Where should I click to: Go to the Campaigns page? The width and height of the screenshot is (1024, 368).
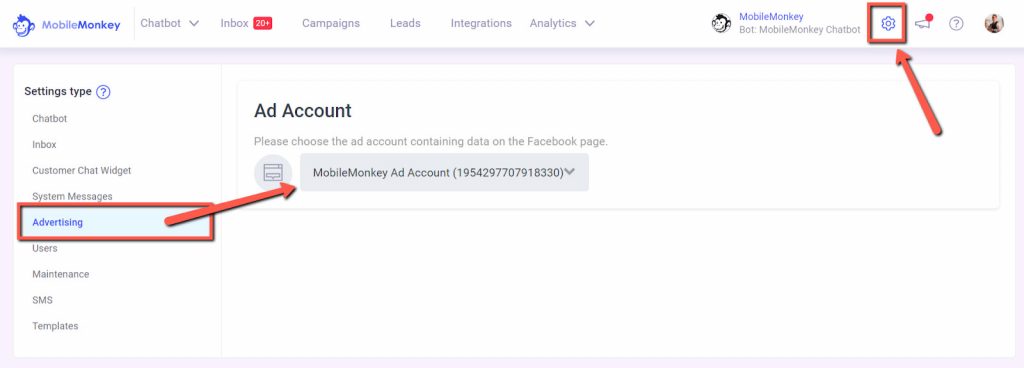point(330,23)
